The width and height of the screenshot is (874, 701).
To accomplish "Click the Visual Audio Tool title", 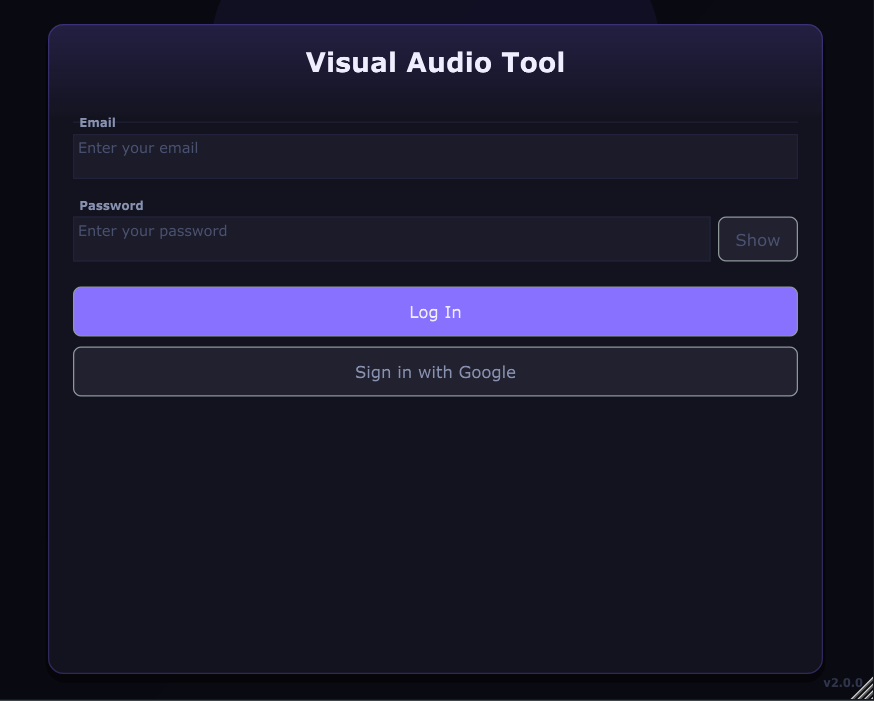I will tap(435, 62).
